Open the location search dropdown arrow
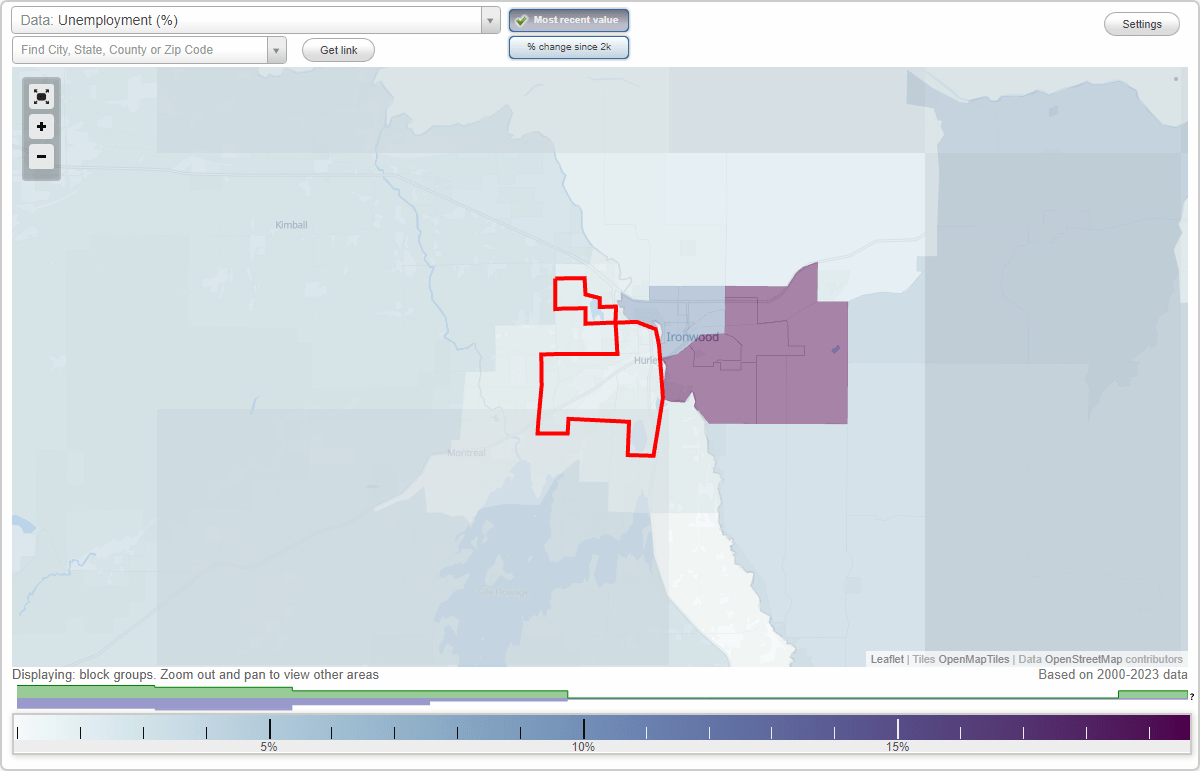 click(x=277, y=50)
